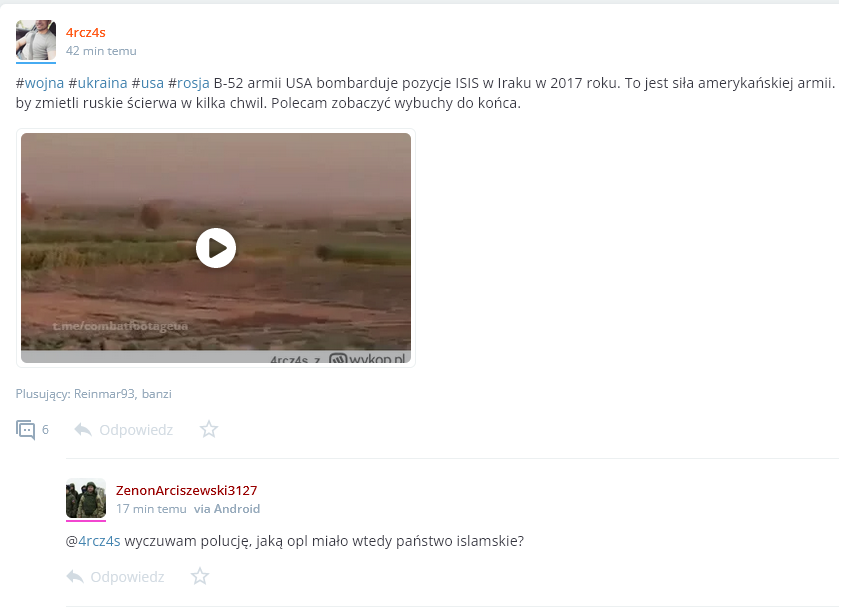
Task: Open 4rcz4s user avatar
Action: (36, 40)
